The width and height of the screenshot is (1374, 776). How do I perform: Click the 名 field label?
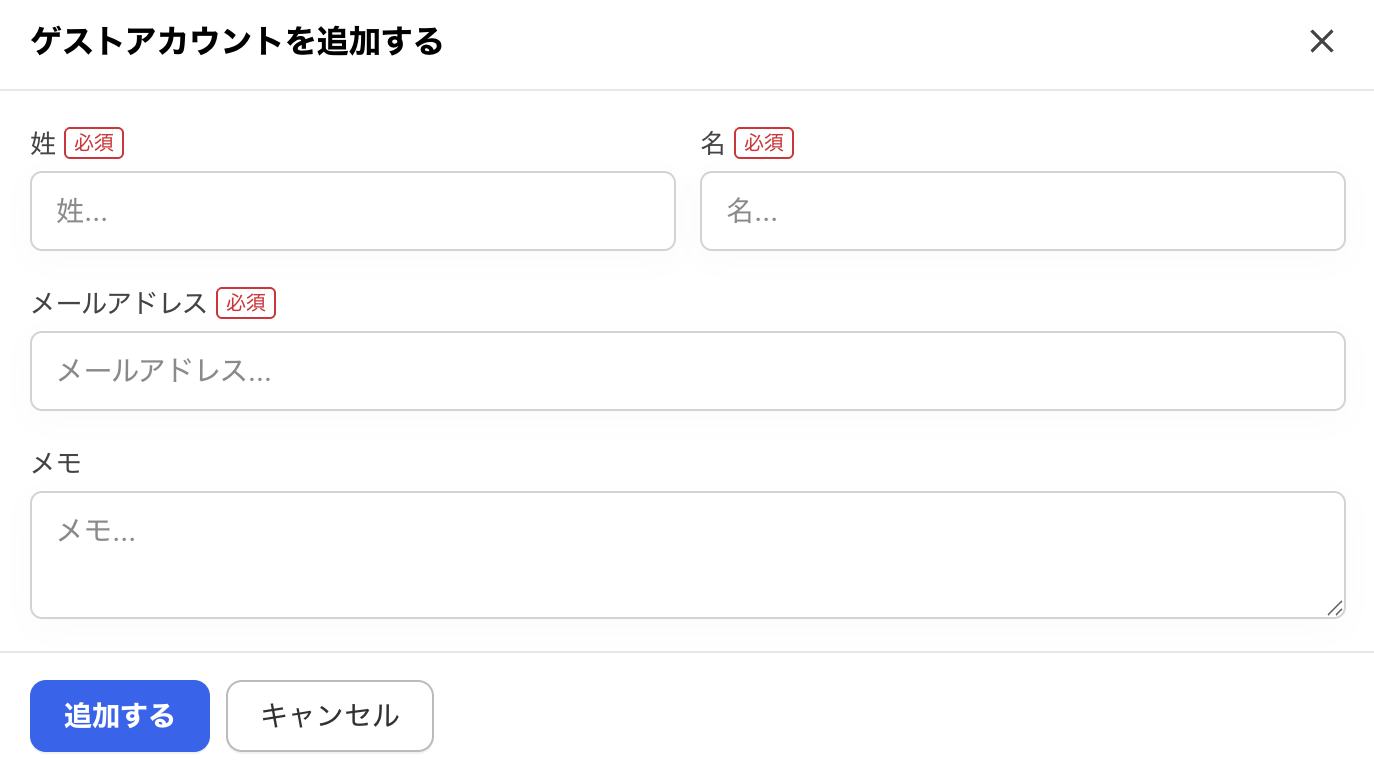(x=712, y=143)
